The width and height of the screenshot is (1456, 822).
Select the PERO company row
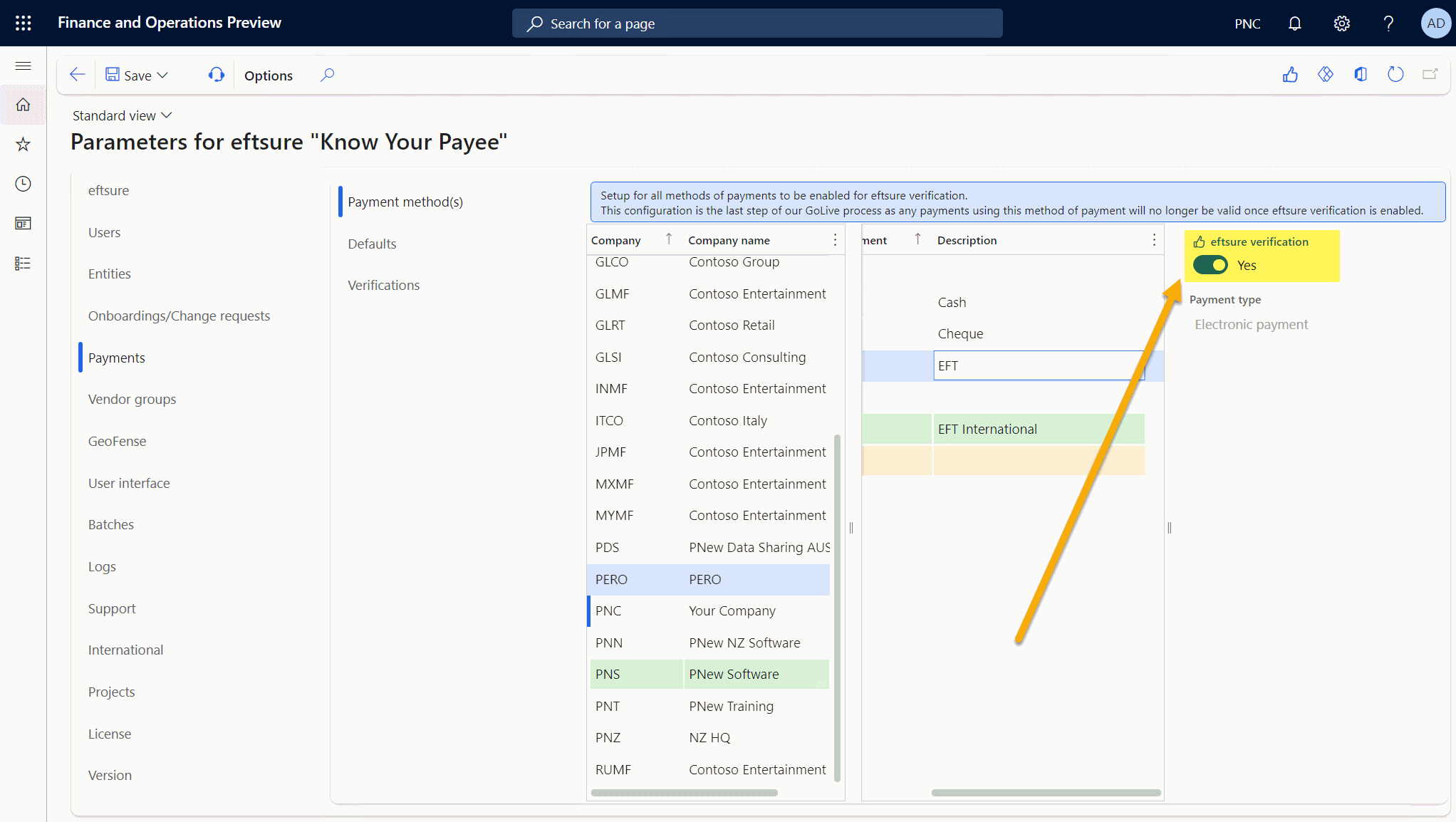tap(709, 579)
